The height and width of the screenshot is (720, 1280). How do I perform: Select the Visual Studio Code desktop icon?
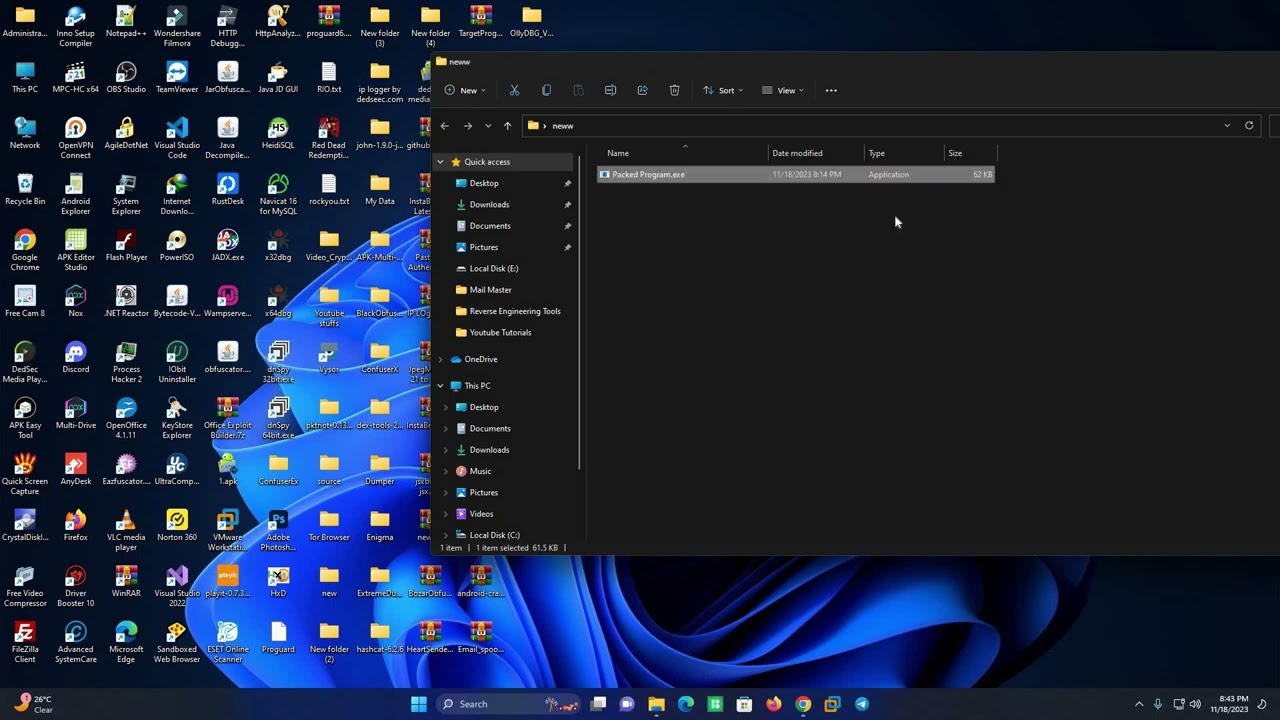[x=177, y=139]
